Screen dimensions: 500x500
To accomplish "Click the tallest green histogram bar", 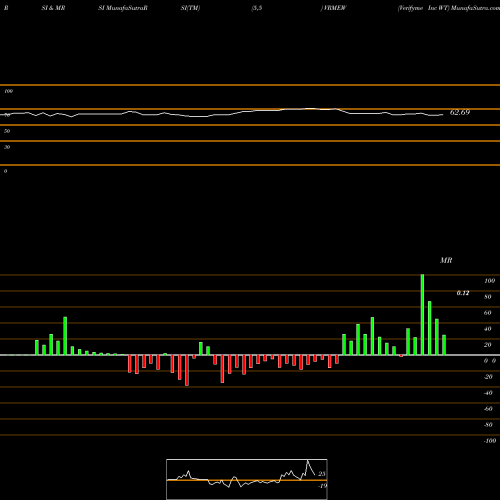I will click(x=422, y=315).
